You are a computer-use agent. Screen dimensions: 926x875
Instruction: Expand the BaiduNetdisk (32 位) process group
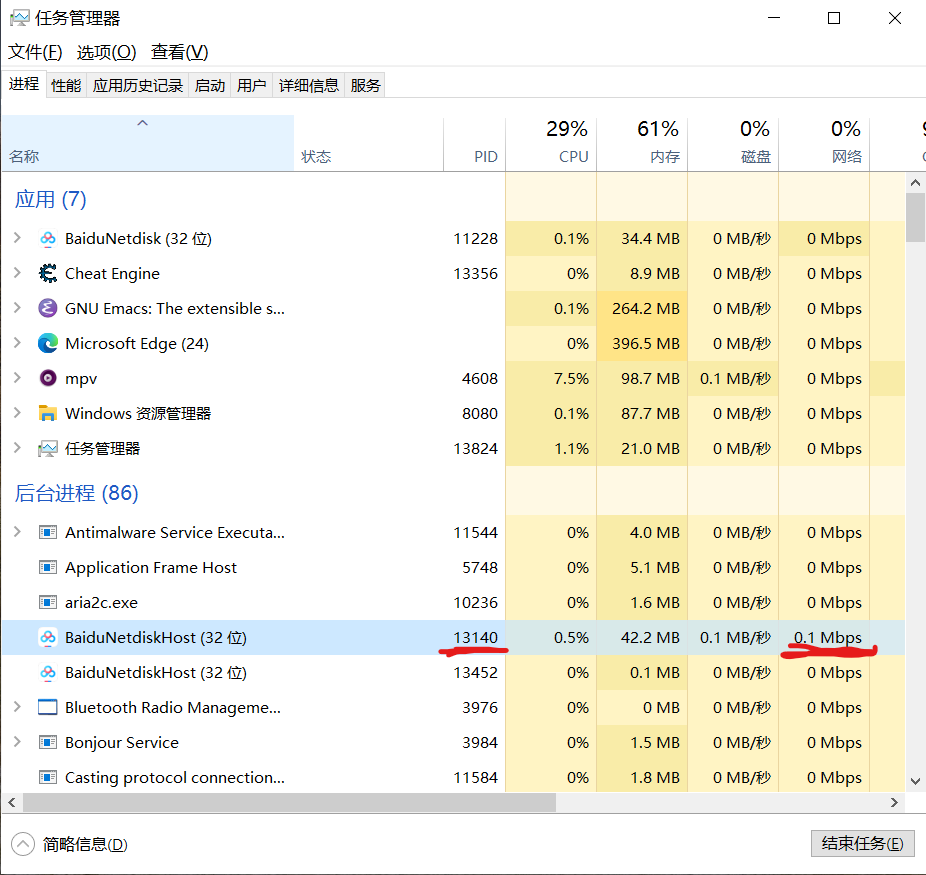coord(17,238)
